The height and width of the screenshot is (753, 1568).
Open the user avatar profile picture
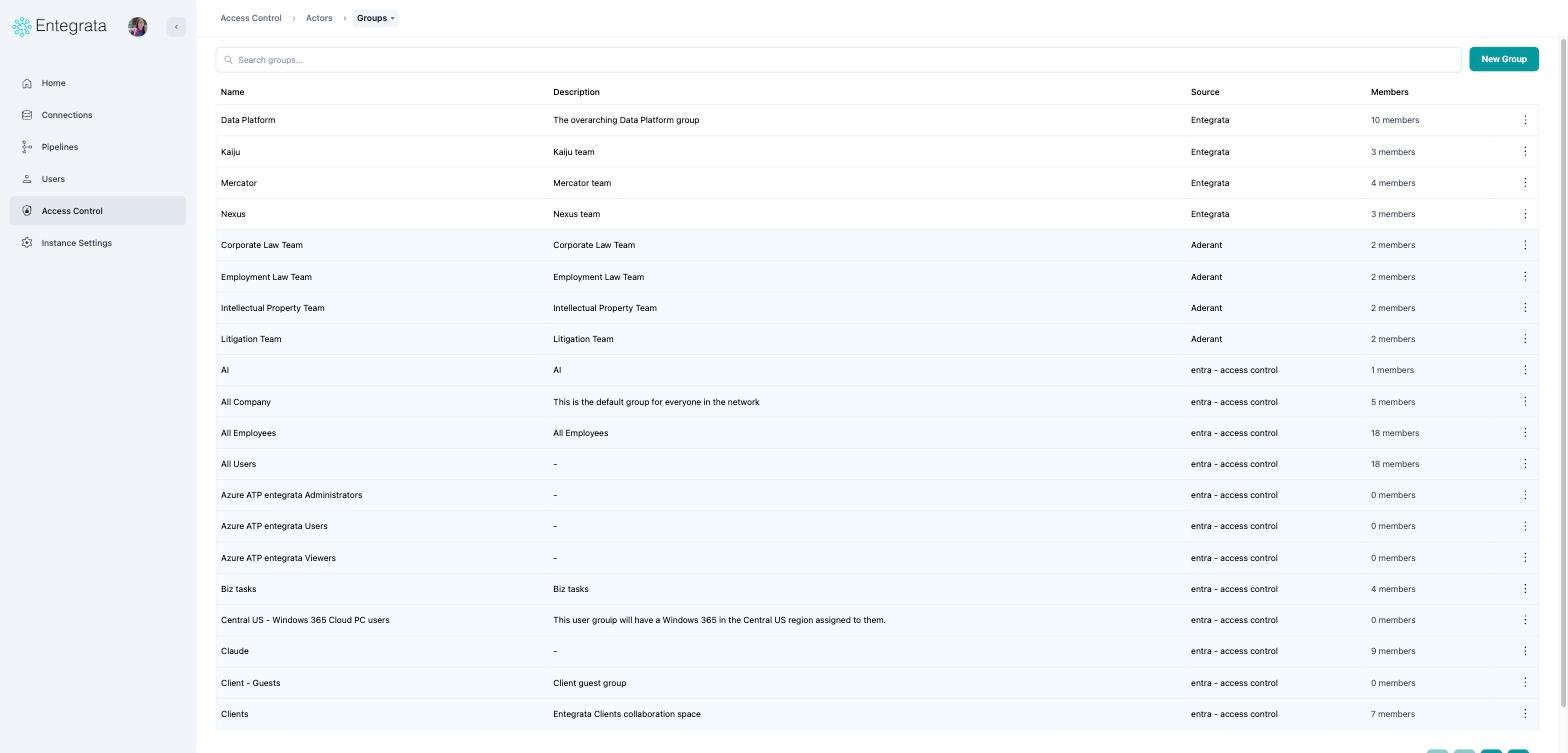pos(138,27)
